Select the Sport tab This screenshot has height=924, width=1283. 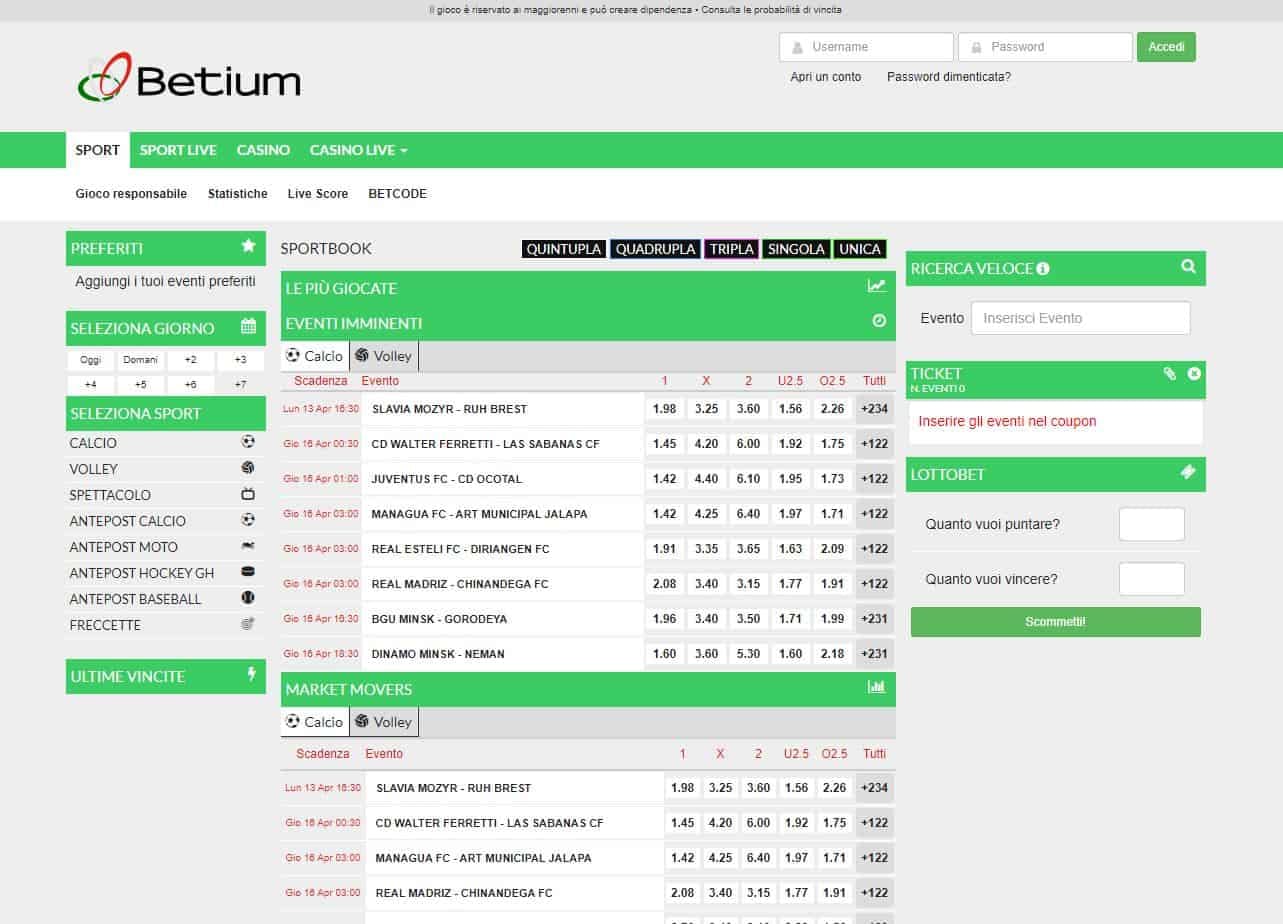(x=97, y=150)
